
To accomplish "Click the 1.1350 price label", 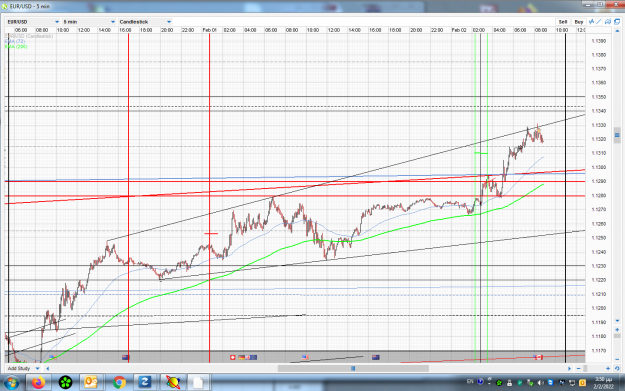I will click(599, 97).
